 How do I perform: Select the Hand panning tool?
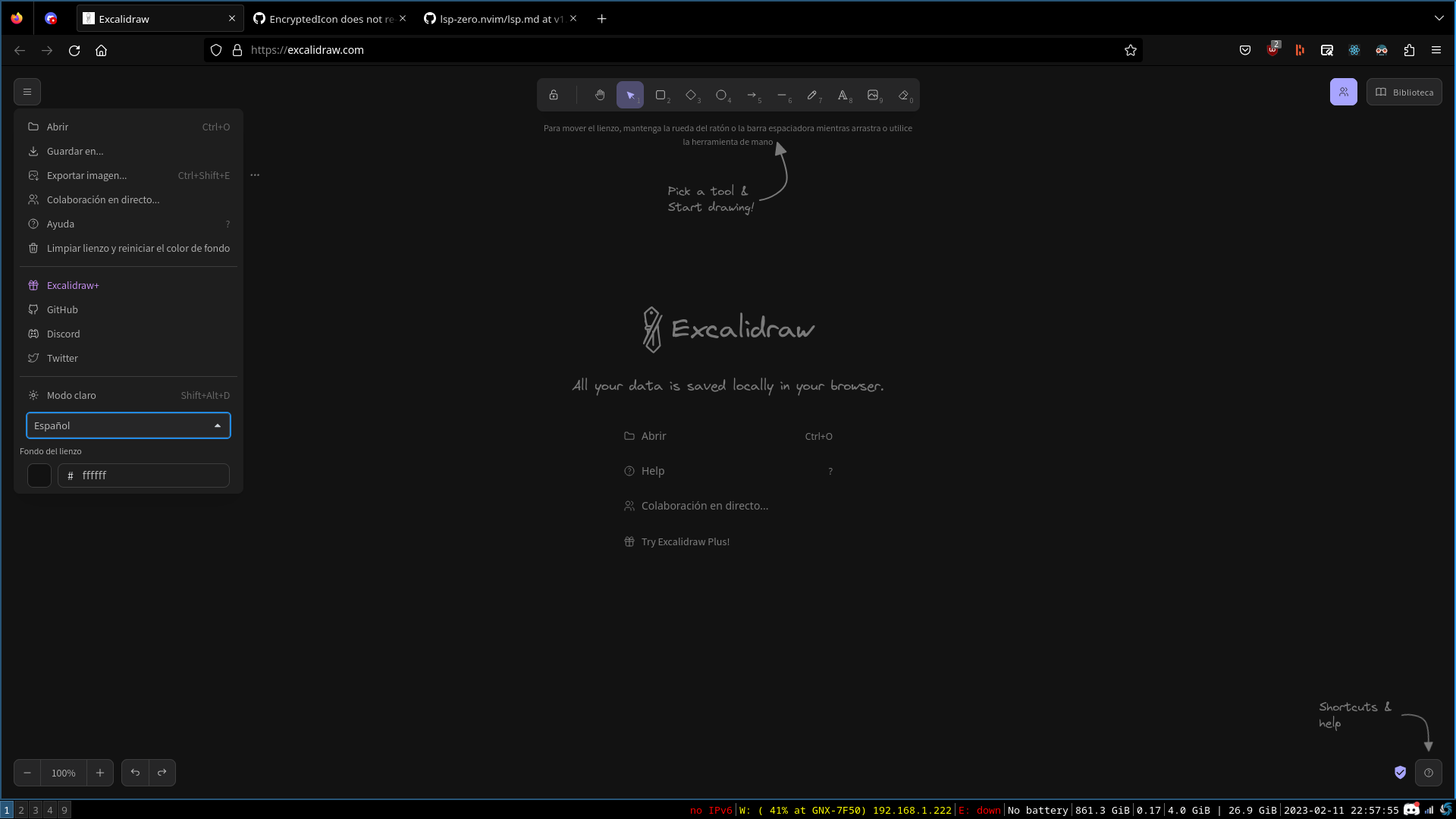click(600, 95)
